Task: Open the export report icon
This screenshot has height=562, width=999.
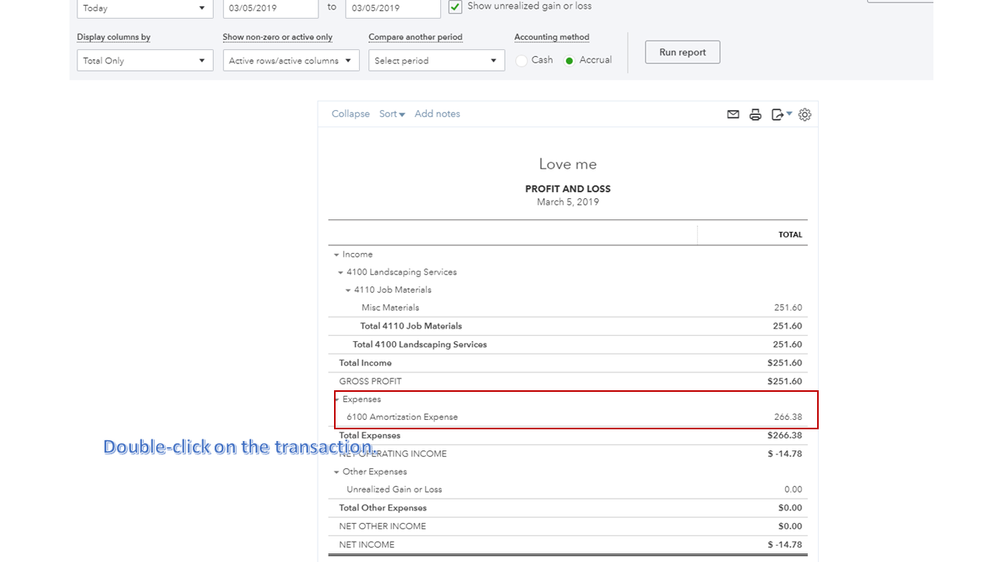Action: pos(780,115)
